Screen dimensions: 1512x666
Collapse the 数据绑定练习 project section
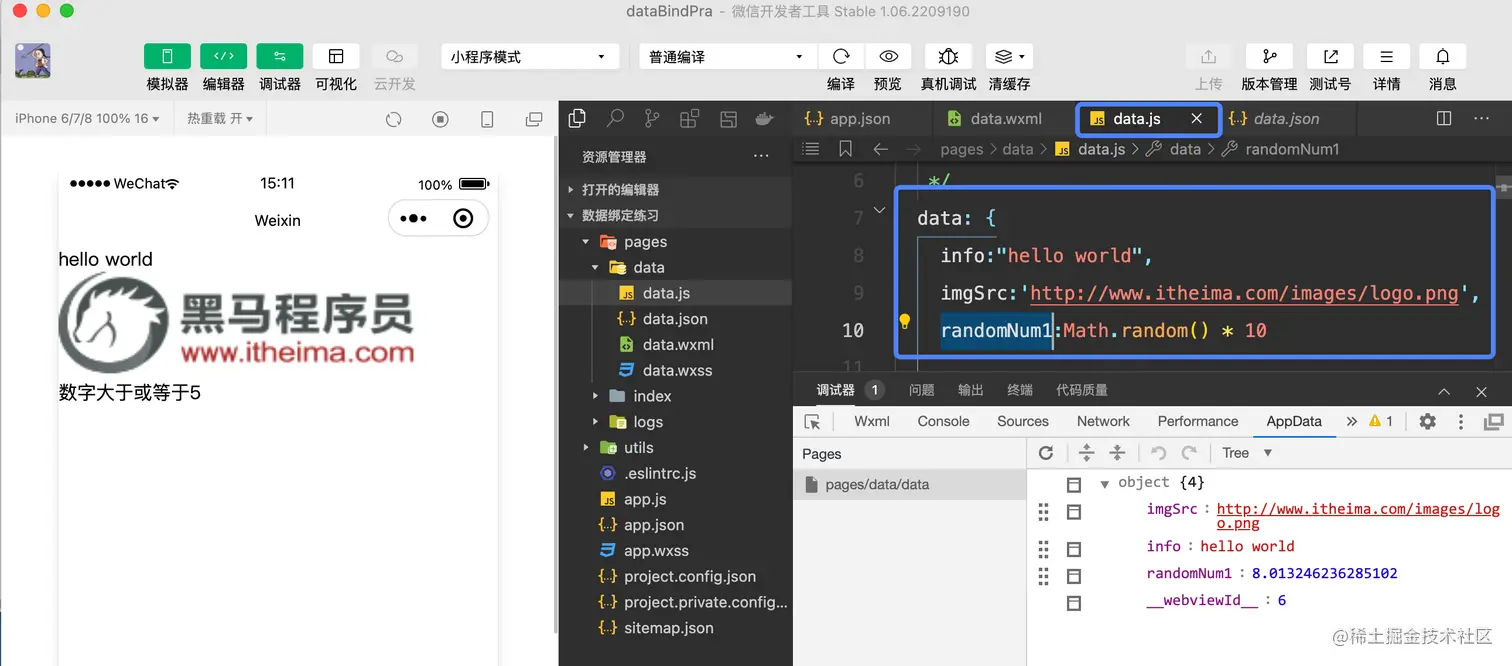676,215
